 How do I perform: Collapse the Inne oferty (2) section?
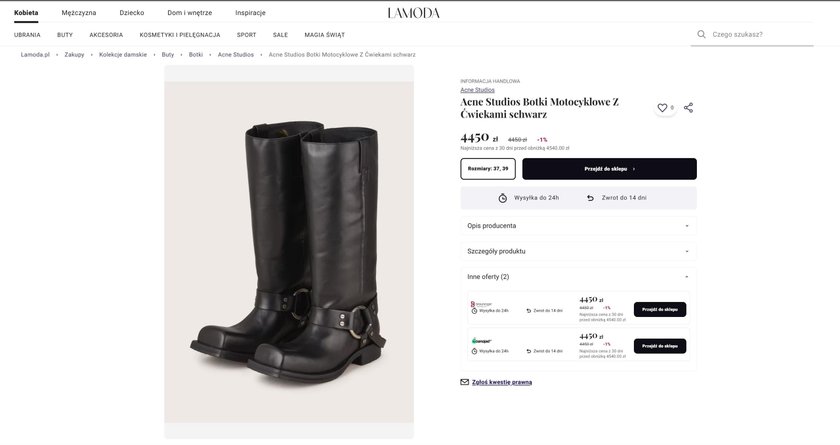pos(578,276)
